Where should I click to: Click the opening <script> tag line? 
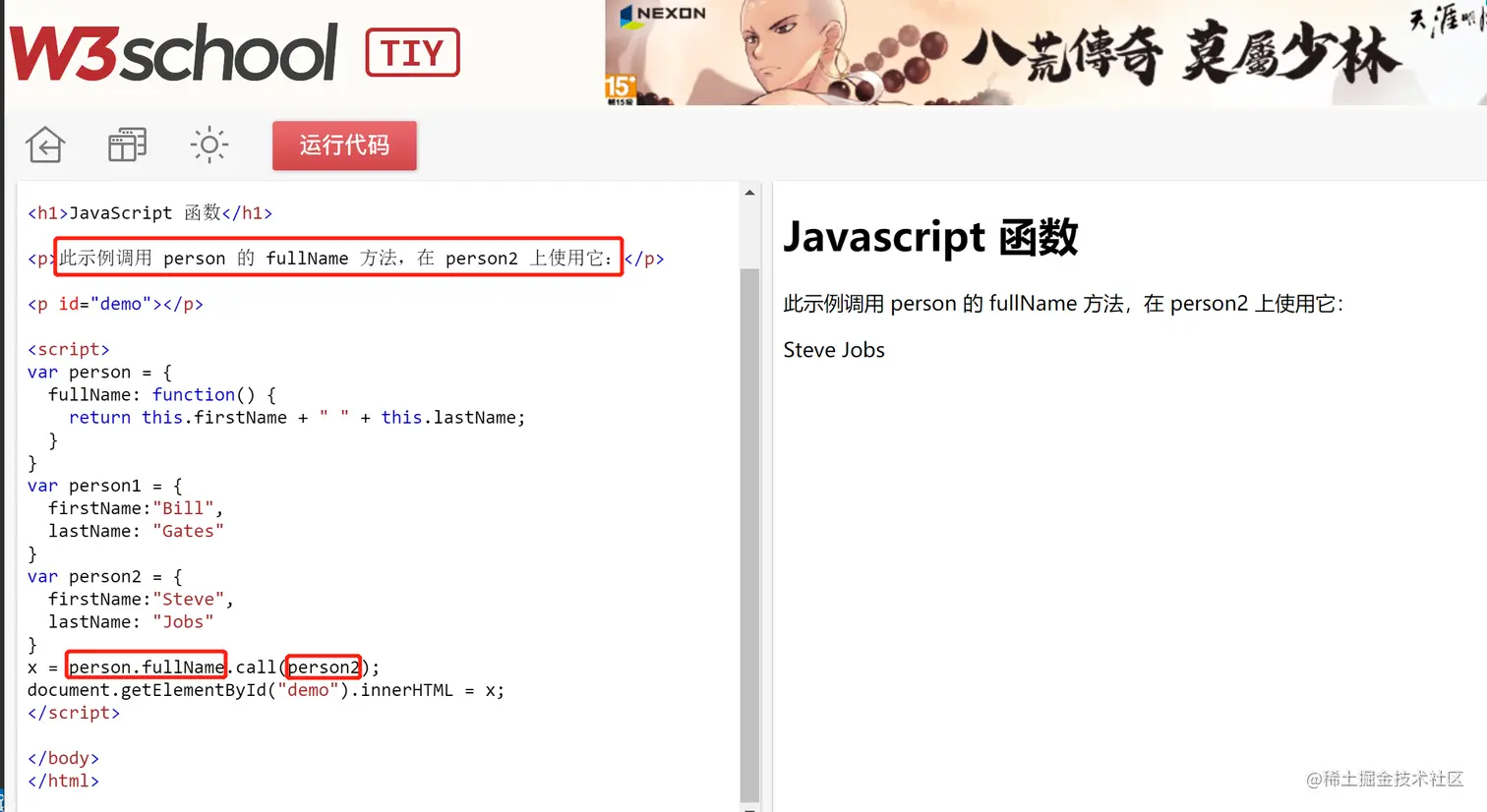pos(69,349)
